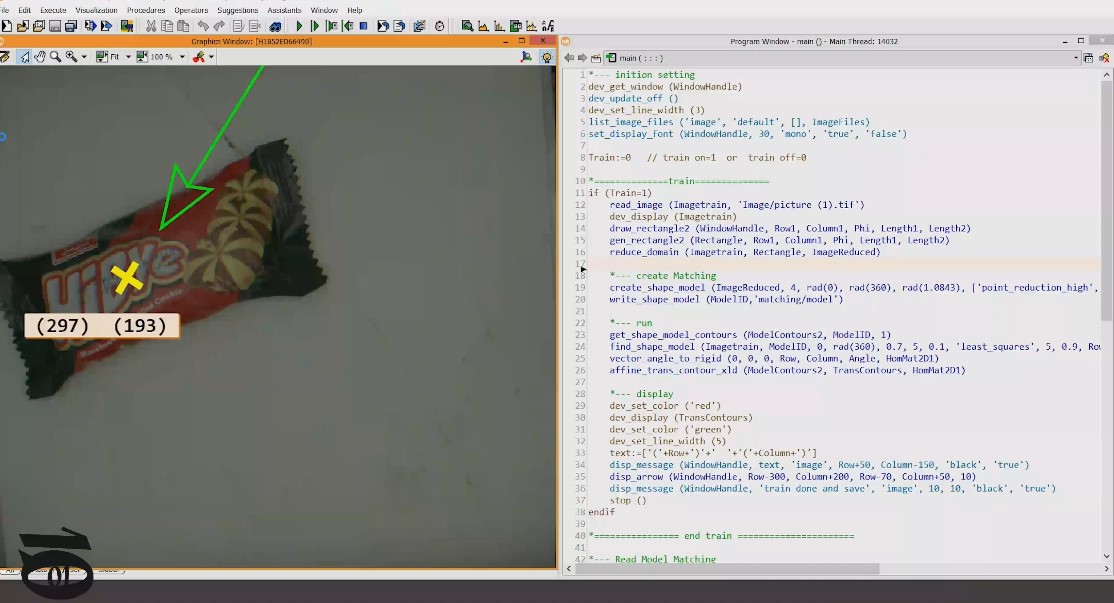Click the Cut scissors icon

pyautogui.click(x=151, y=26)
